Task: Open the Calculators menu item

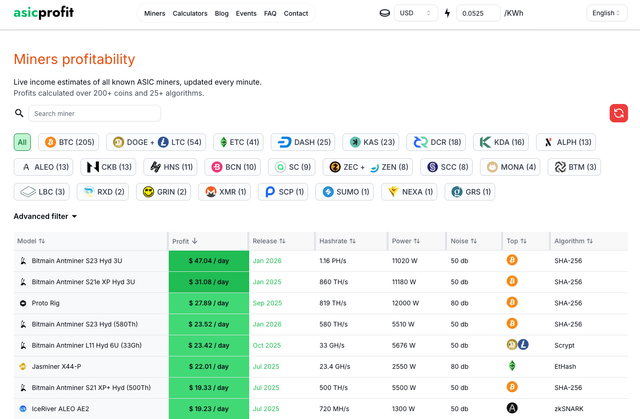Action: coord(190,13)
